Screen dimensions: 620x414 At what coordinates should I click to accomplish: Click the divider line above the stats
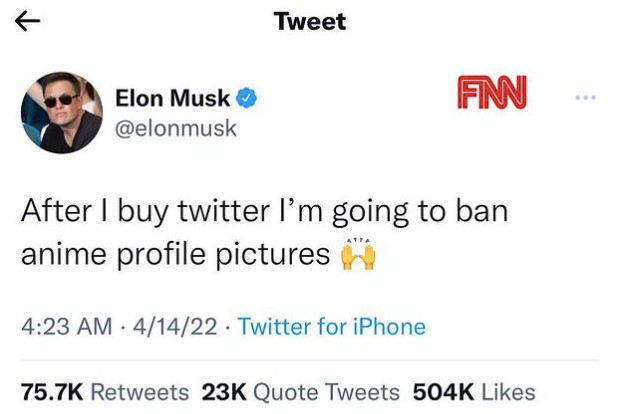point(310,360)
